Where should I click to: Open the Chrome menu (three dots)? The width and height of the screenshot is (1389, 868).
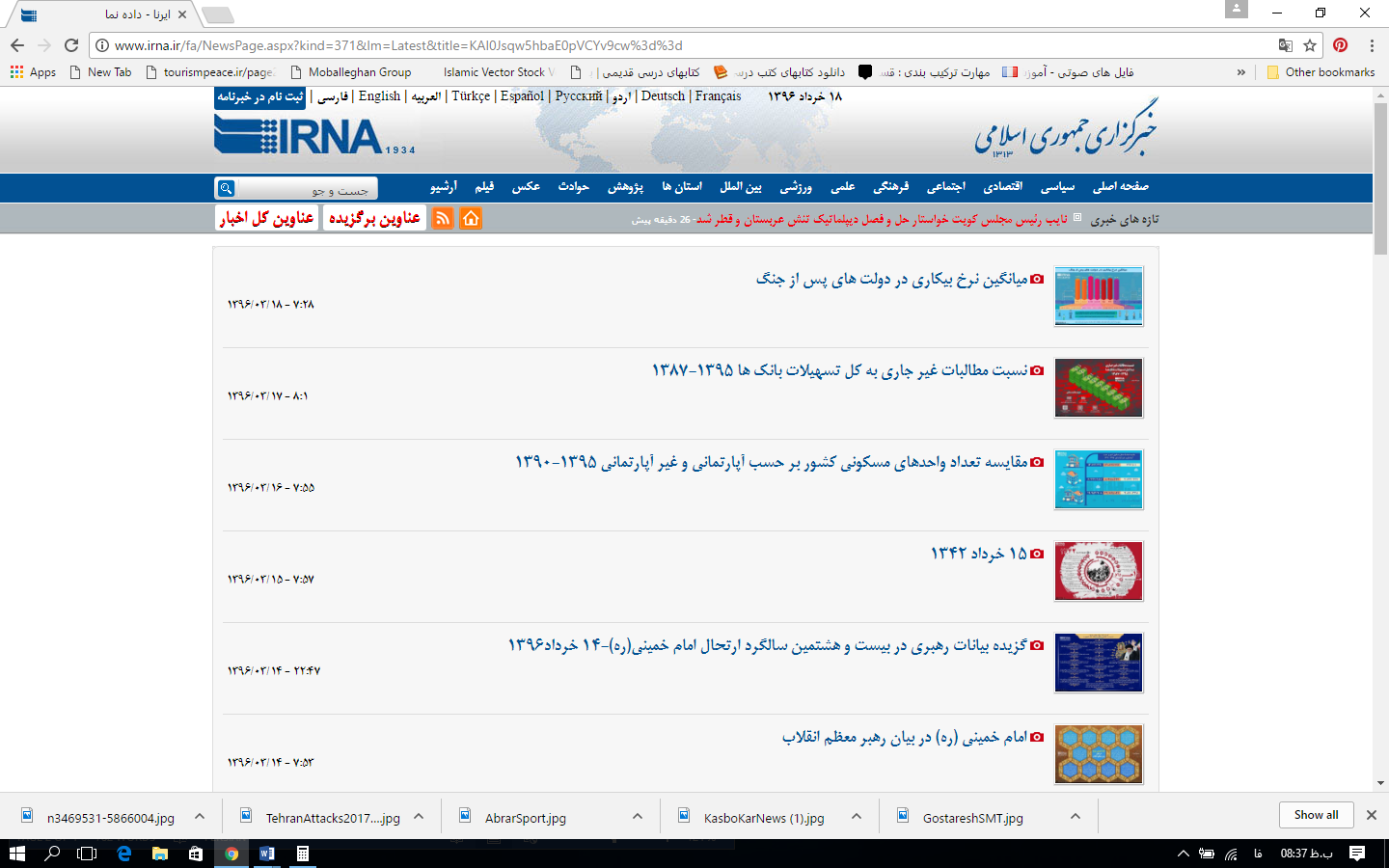point(1371,45)
